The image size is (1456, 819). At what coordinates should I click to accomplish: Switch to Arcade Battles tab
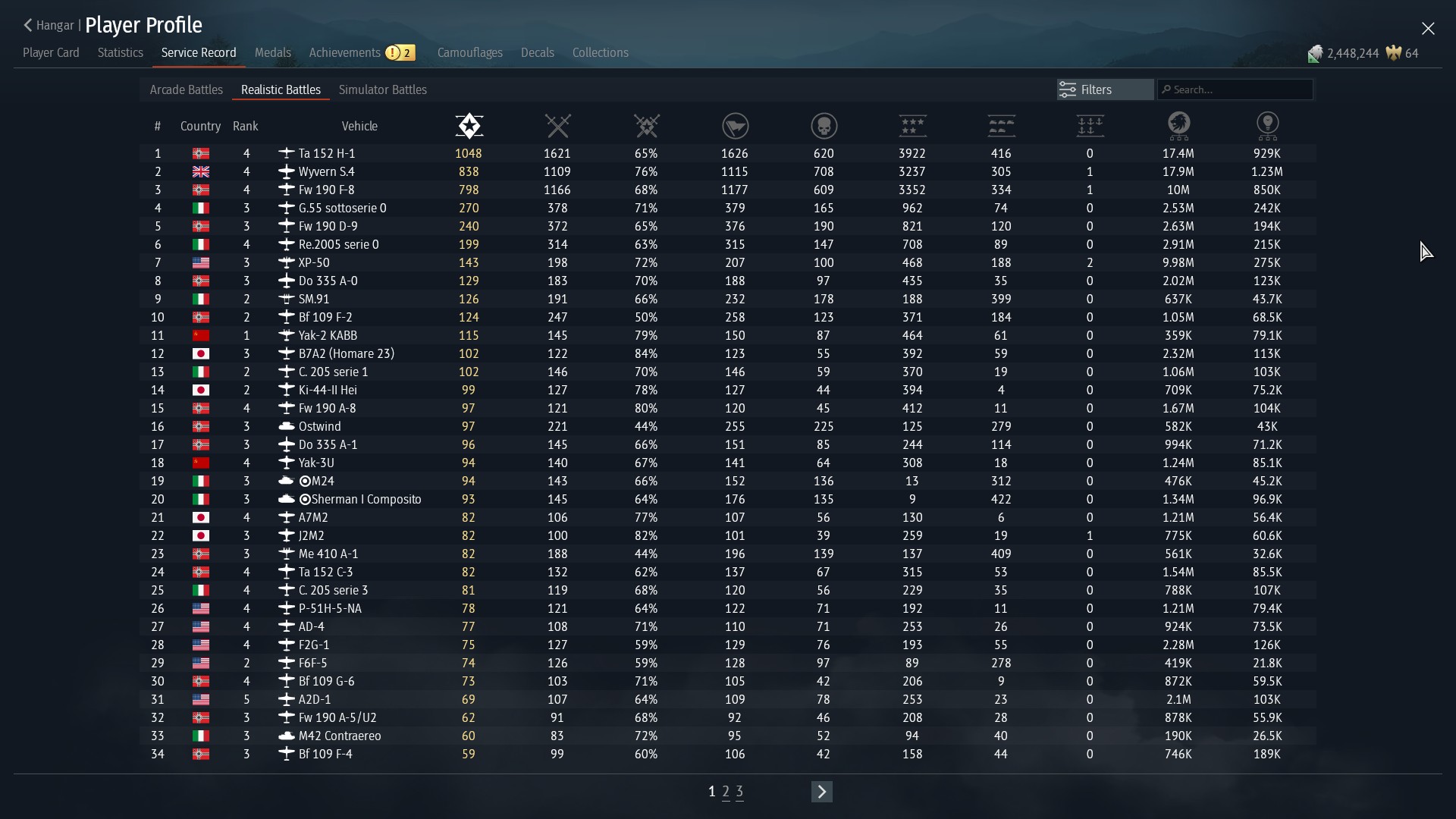186,89
